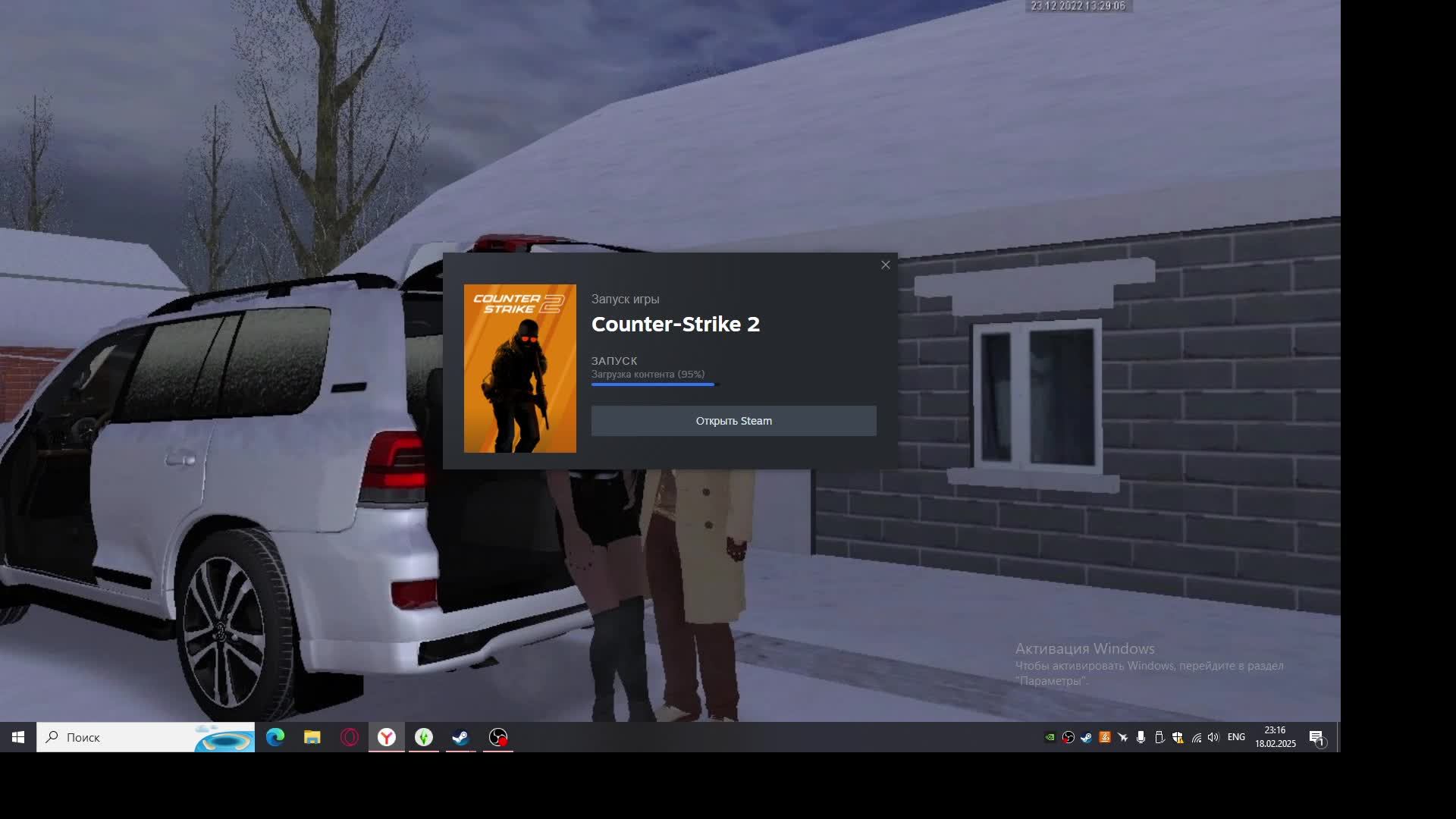Open Opera browser from the taskbar

(350, 737)
